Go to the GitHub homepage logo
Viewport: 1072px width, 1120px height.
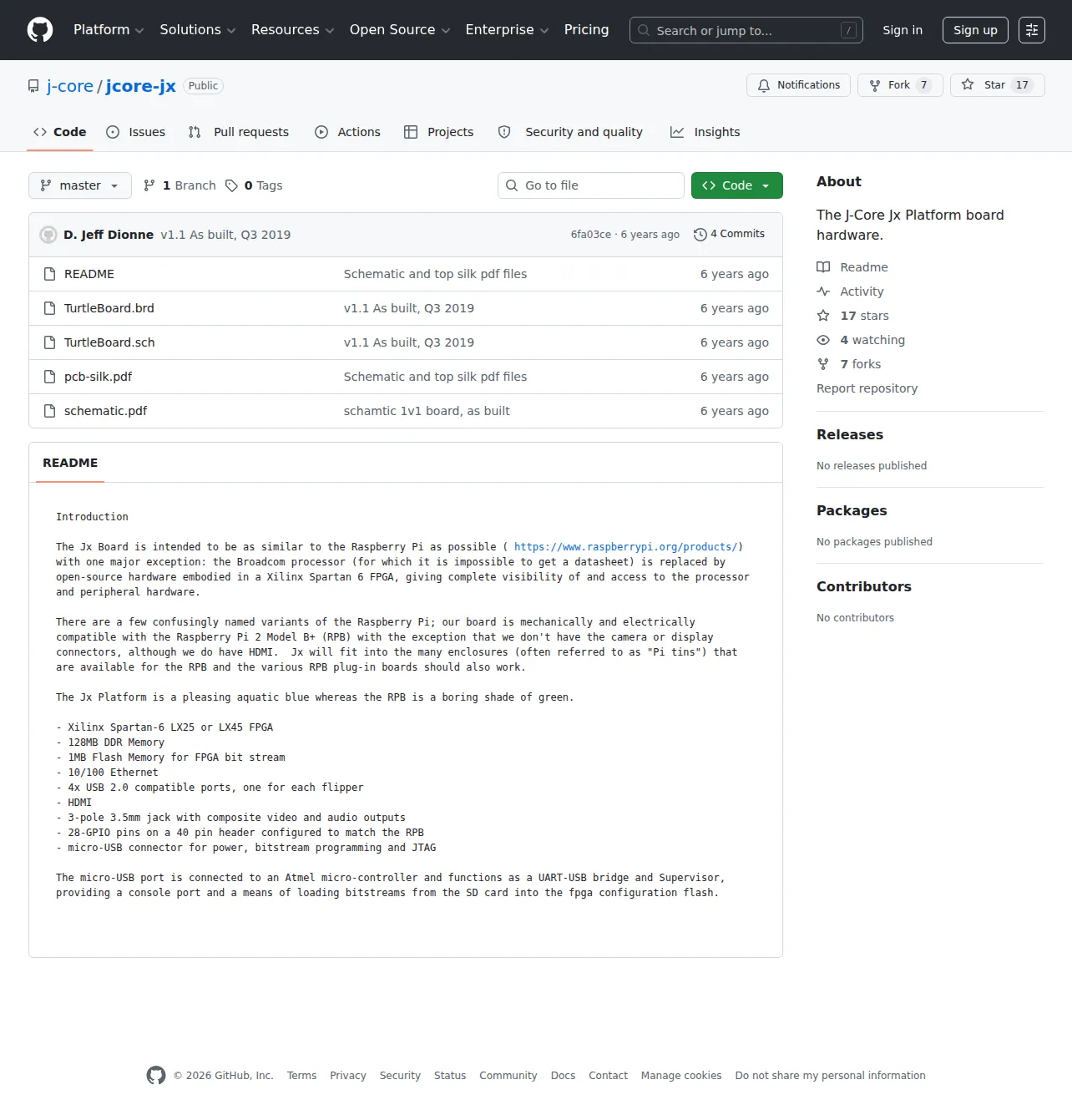click(40, 30)
